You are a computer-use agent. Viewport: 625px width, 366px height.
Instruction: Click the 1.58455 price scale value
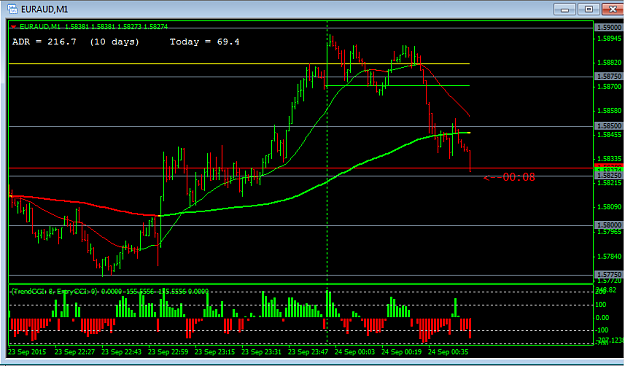[x=609, y=135]
